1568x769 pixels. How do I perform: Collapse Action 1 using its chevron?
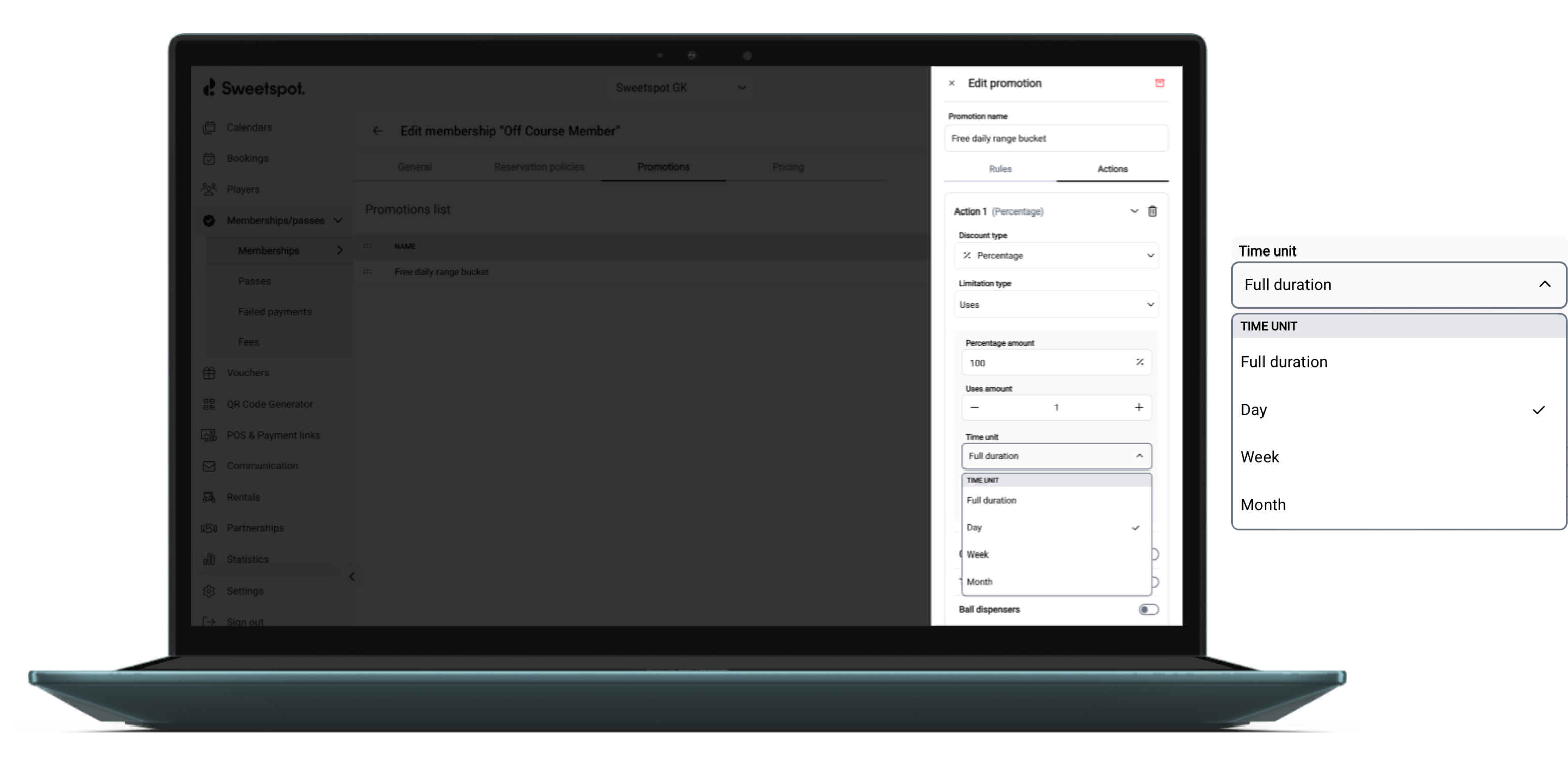pos(1134,211)
